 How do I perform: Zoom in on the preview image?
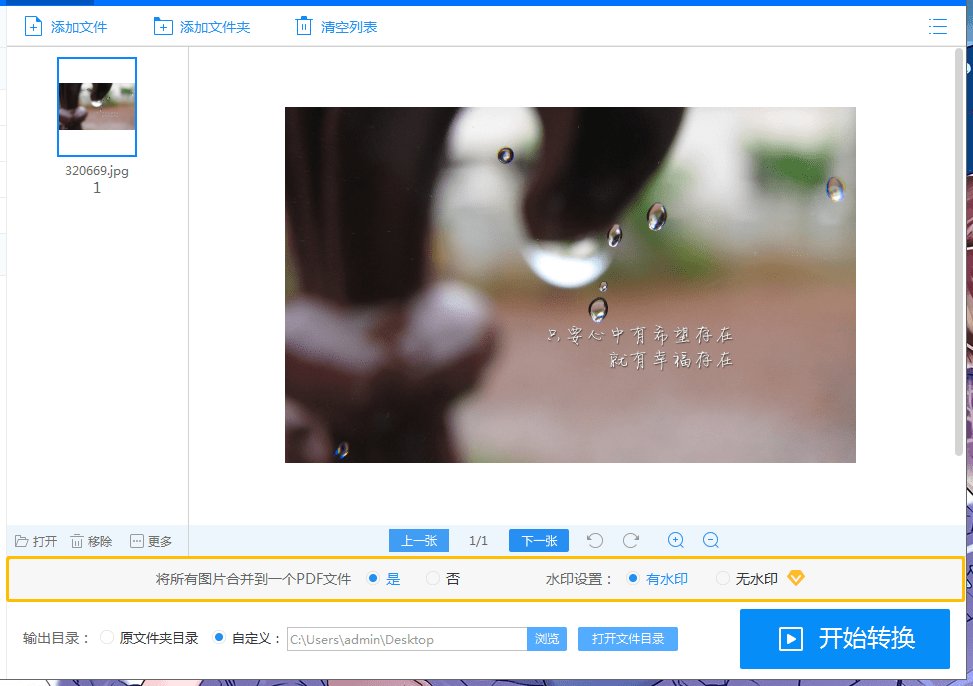tap(676, 540)
